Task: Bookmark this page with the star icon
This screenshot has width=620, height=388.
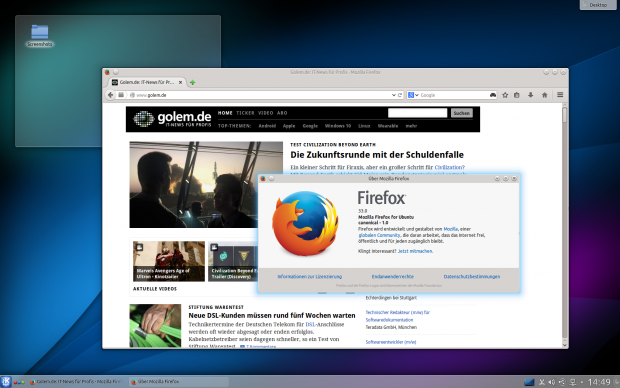Action: (x=505, y=95)
